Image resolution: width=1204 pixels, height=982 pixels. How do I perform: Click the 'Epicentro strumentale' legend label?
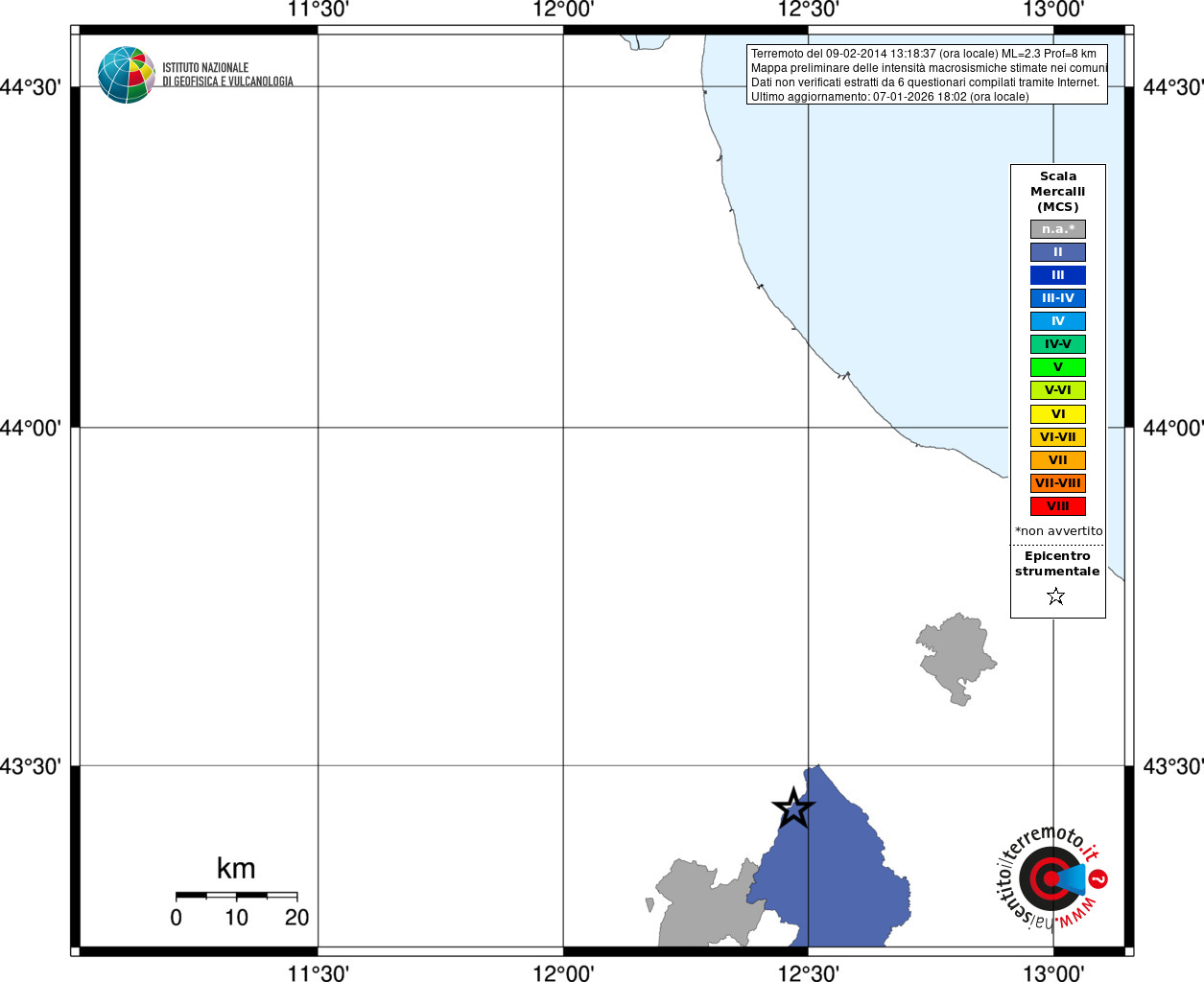pos(1057,564)
